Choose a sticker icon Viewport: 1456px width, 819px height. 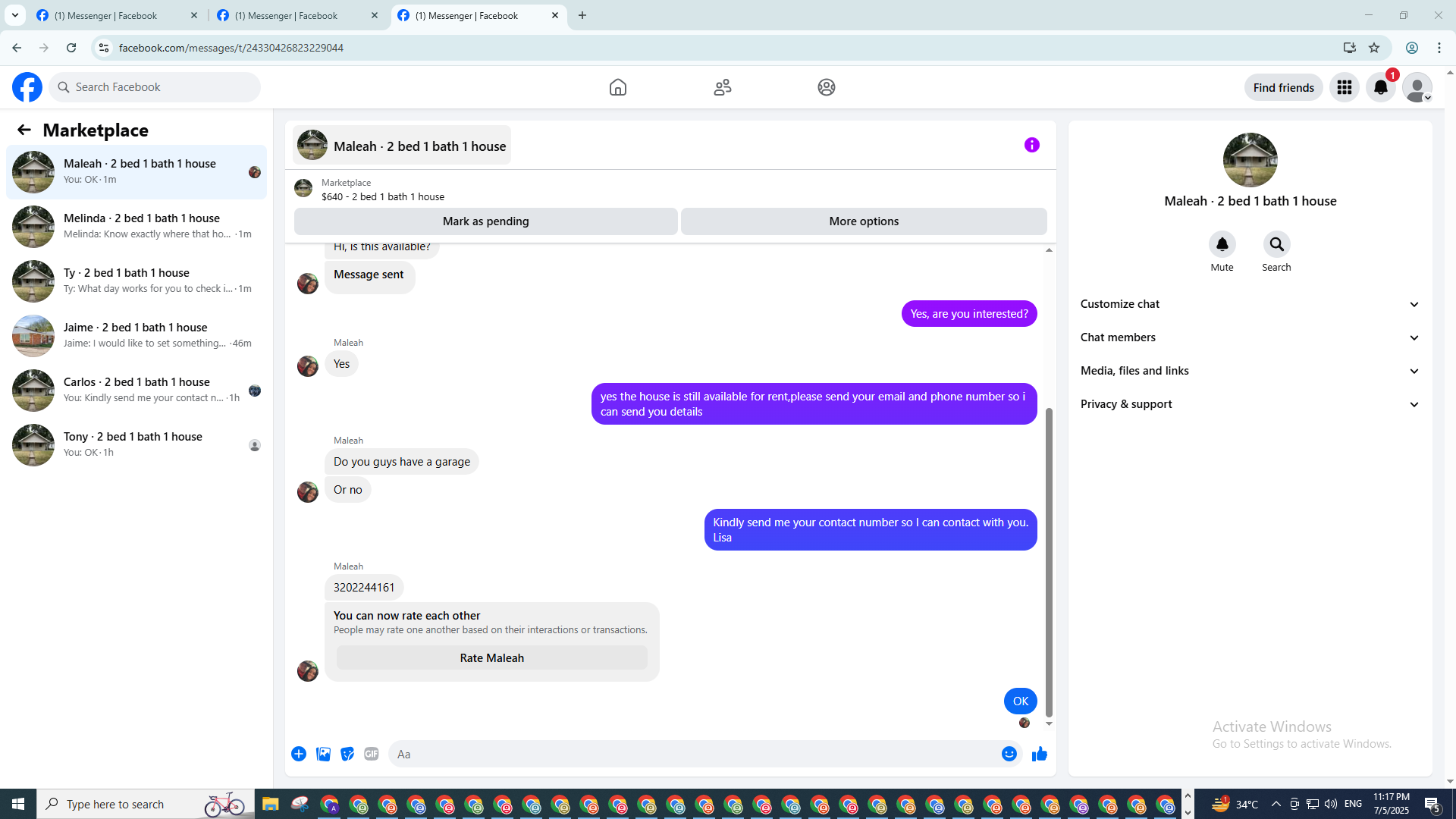(x=347, y=754)
